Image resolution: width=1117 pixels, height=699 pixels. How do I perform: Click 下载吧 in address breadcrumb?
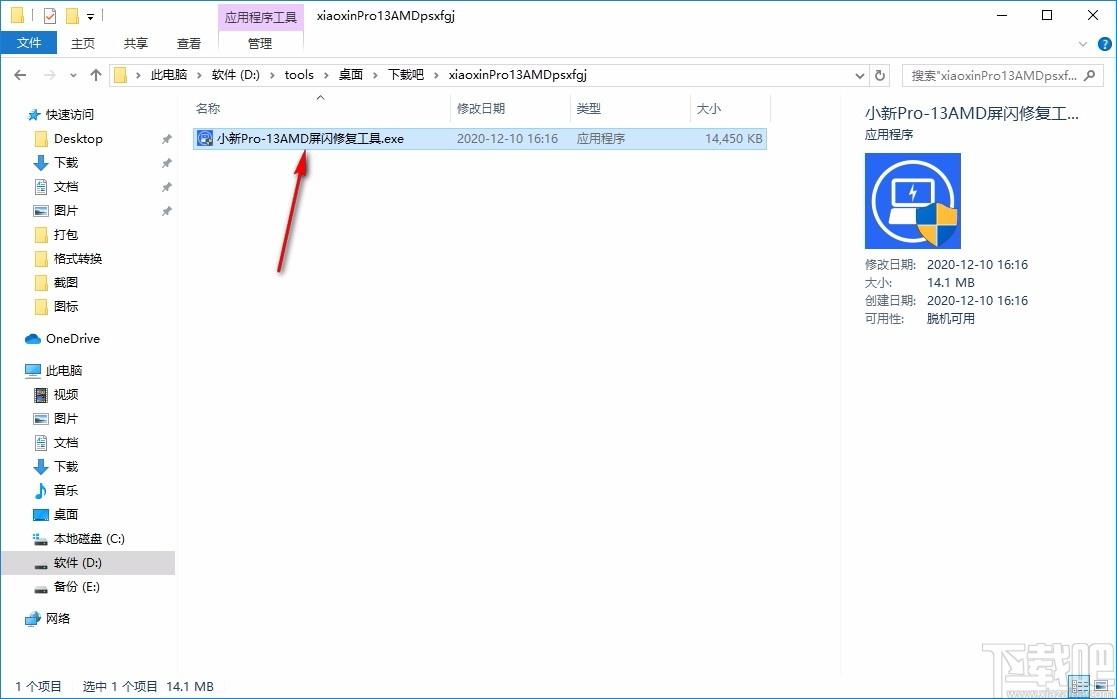click(x=405, y=75)
